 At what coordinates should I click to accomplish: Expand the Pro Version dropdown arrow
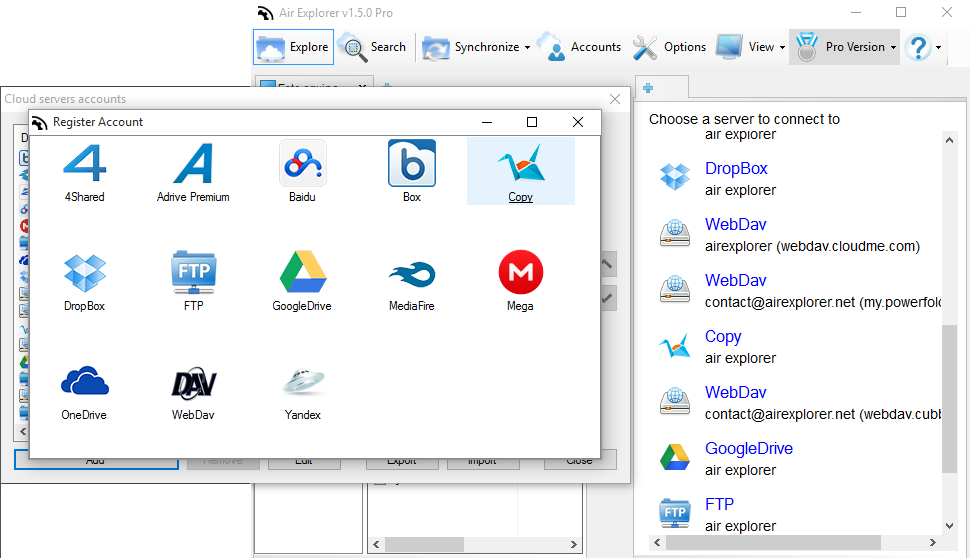(x=893, y=48)
